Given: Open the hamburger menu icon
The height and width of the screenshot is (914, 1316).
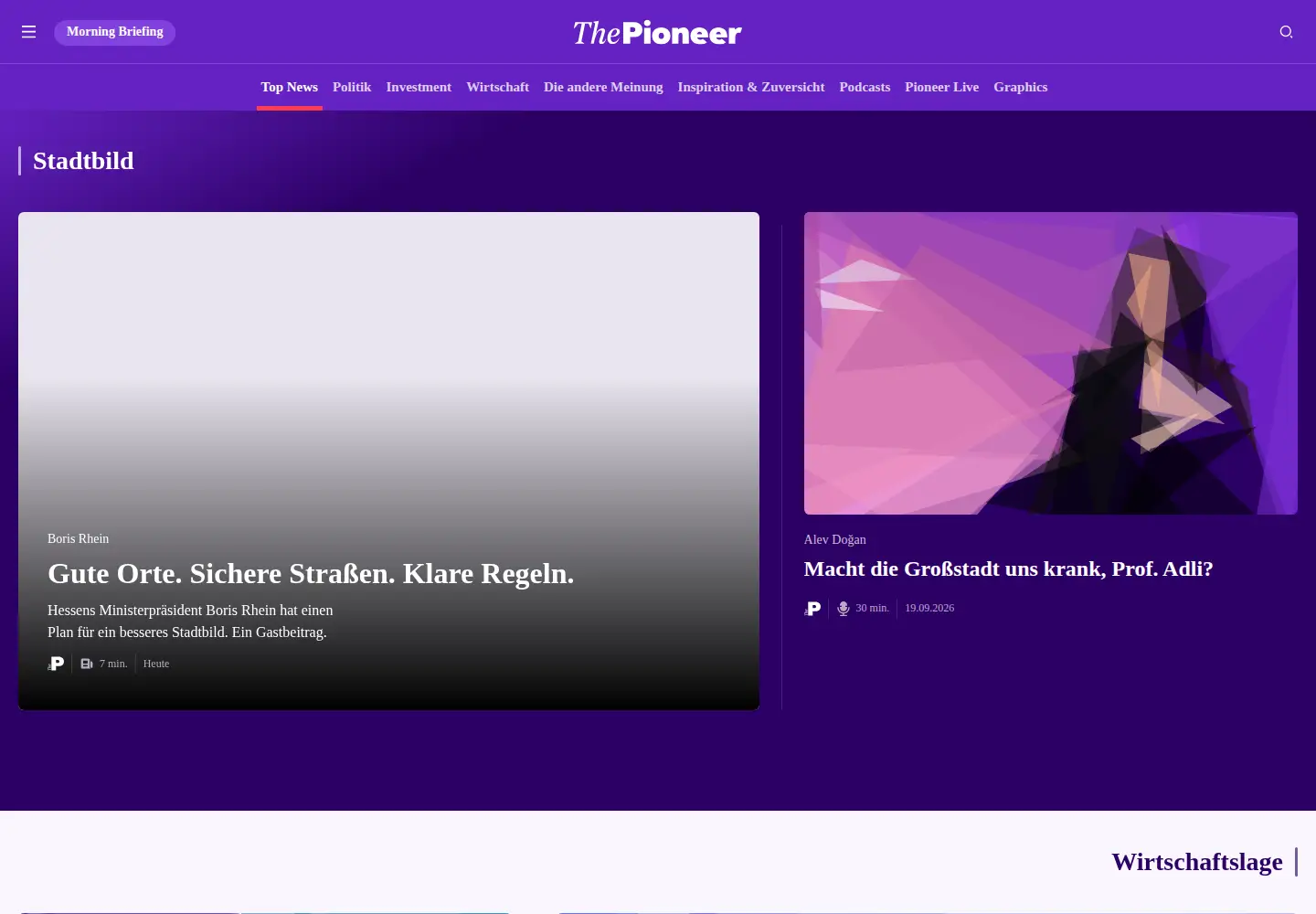Looking at the screenshot, I should tap(28, 32).
